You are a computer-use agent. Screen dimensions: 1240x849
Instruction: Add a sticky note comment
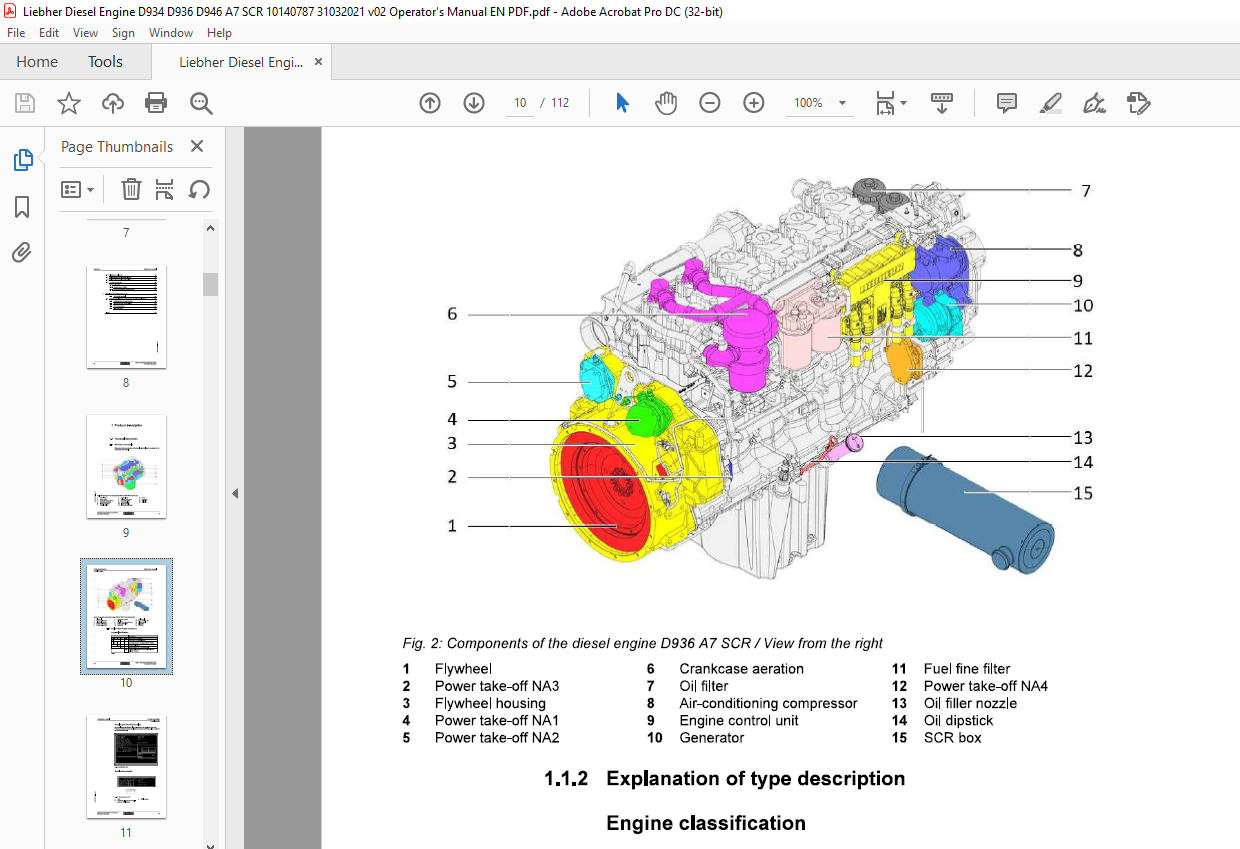[x=1007, y=103]
